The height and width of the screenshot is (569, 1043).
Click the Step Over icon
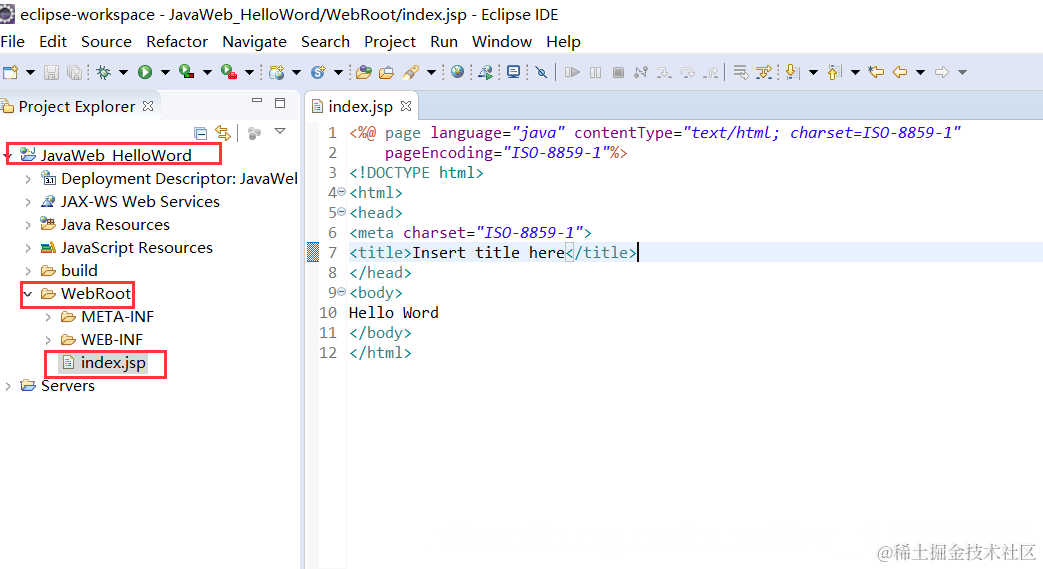[687, 72]
